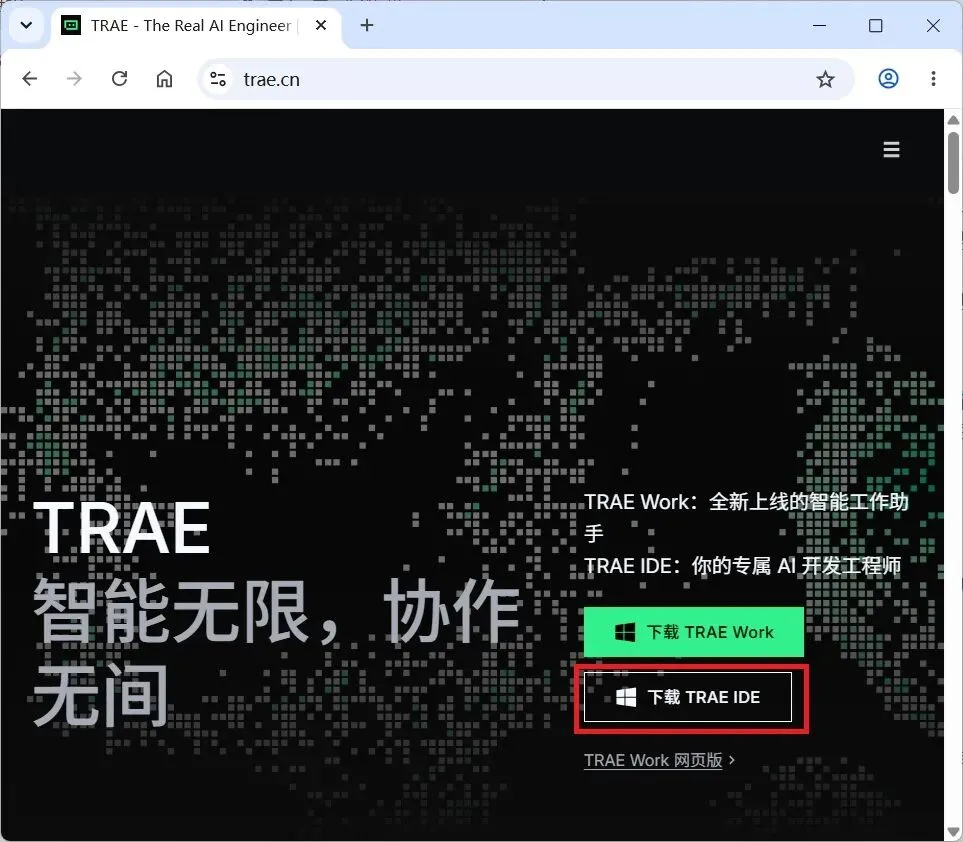The width and height of the screenshot is (963, 842).
Task: Close the TRAE tab
Action: pos(321,25)
